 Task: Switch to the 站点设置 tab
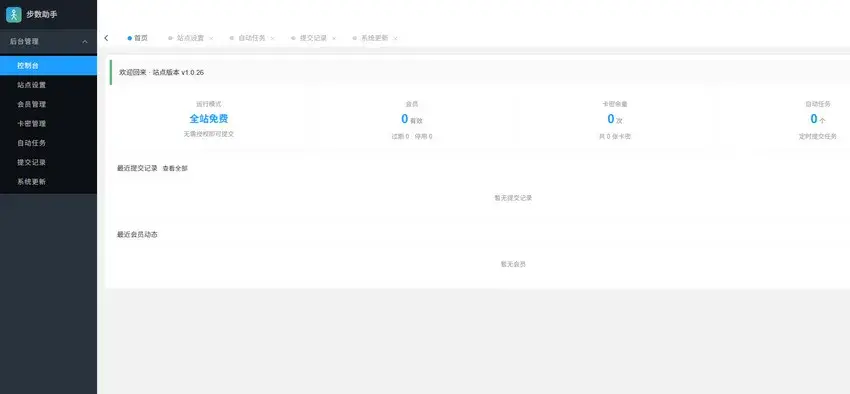[190, 38]
